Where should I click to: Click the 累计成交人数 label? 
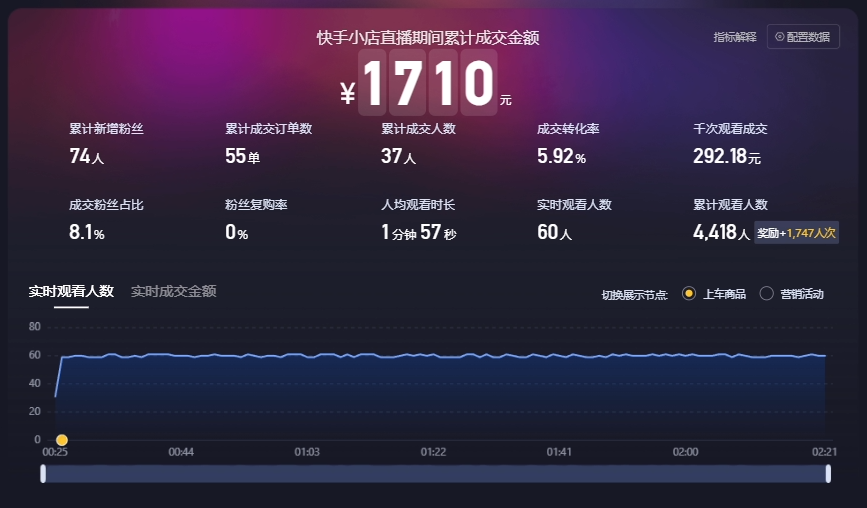tap(418, 129)
